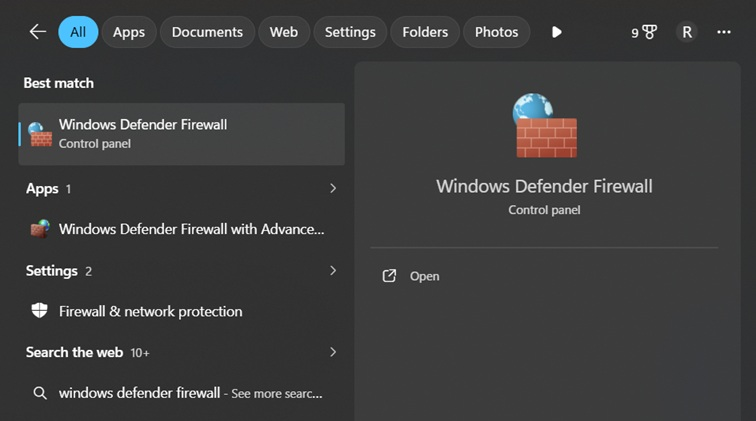Open the windows defender firewall web search suggestion

tap(181, 393)
